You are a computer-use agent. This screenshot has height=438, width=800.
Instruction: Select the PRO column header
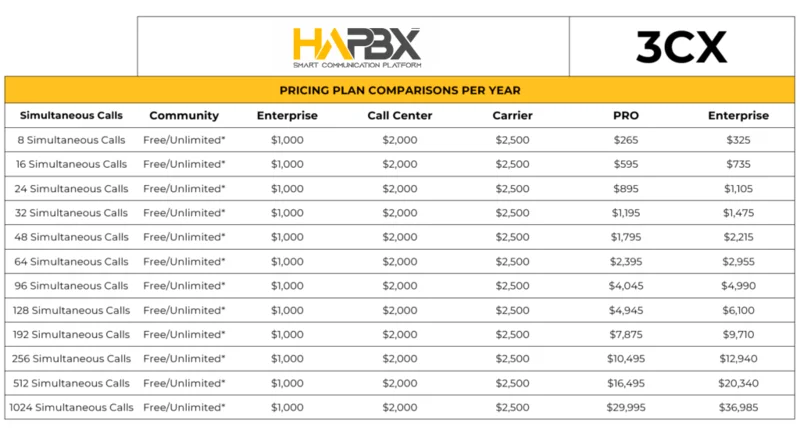coord(625,115)
